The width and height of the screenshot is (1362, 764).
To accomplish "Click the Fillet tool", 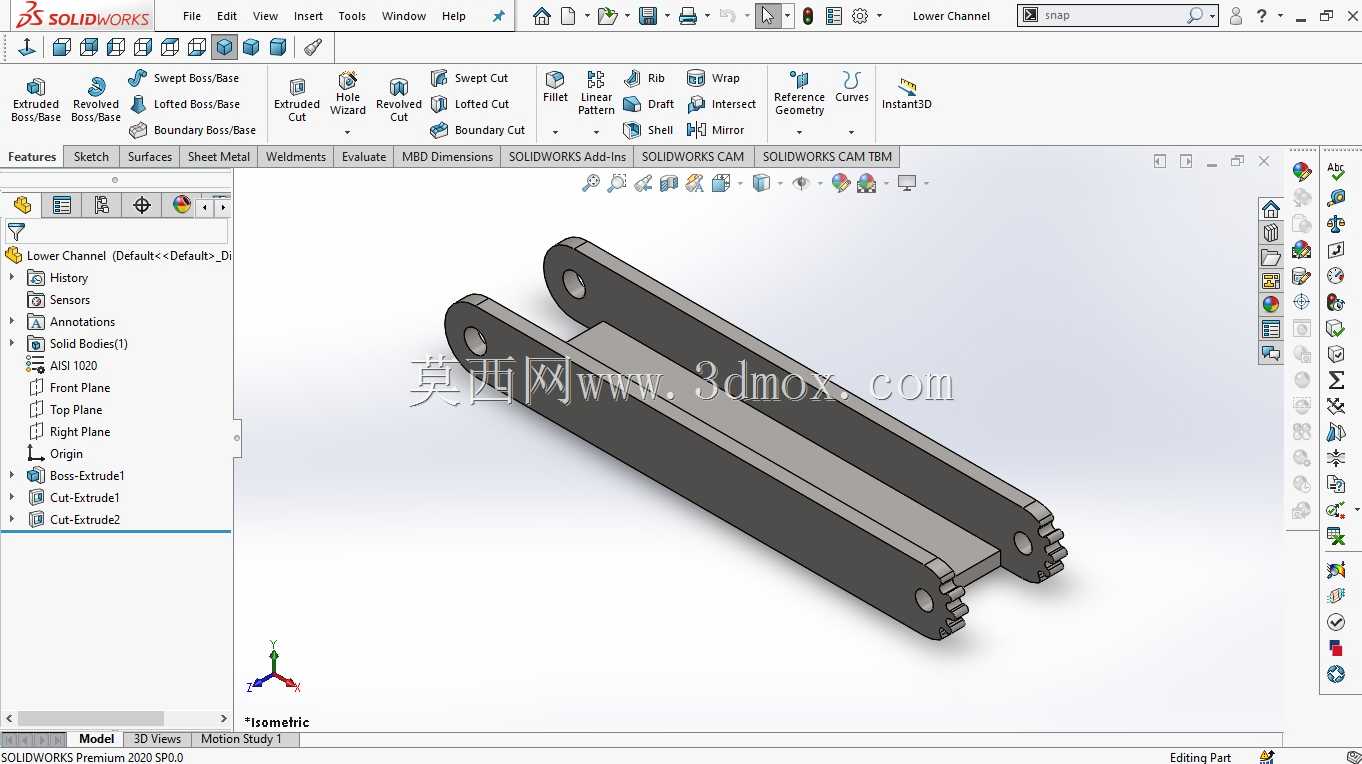I will [555, 87].
